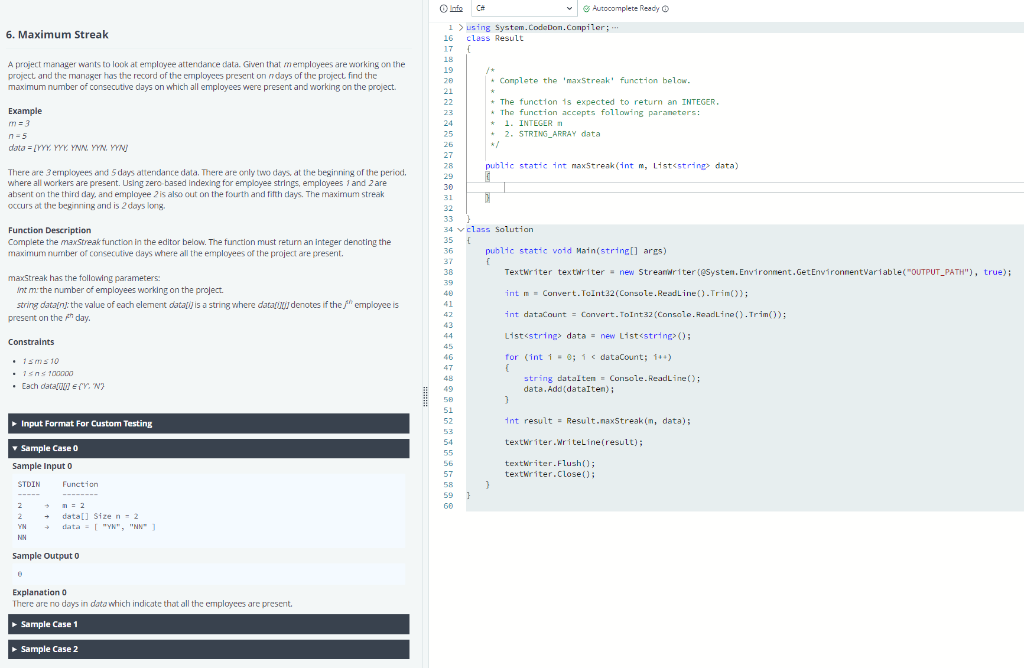
Task: Click the textWriter.Close() line
Action: (x=550, y=475)
